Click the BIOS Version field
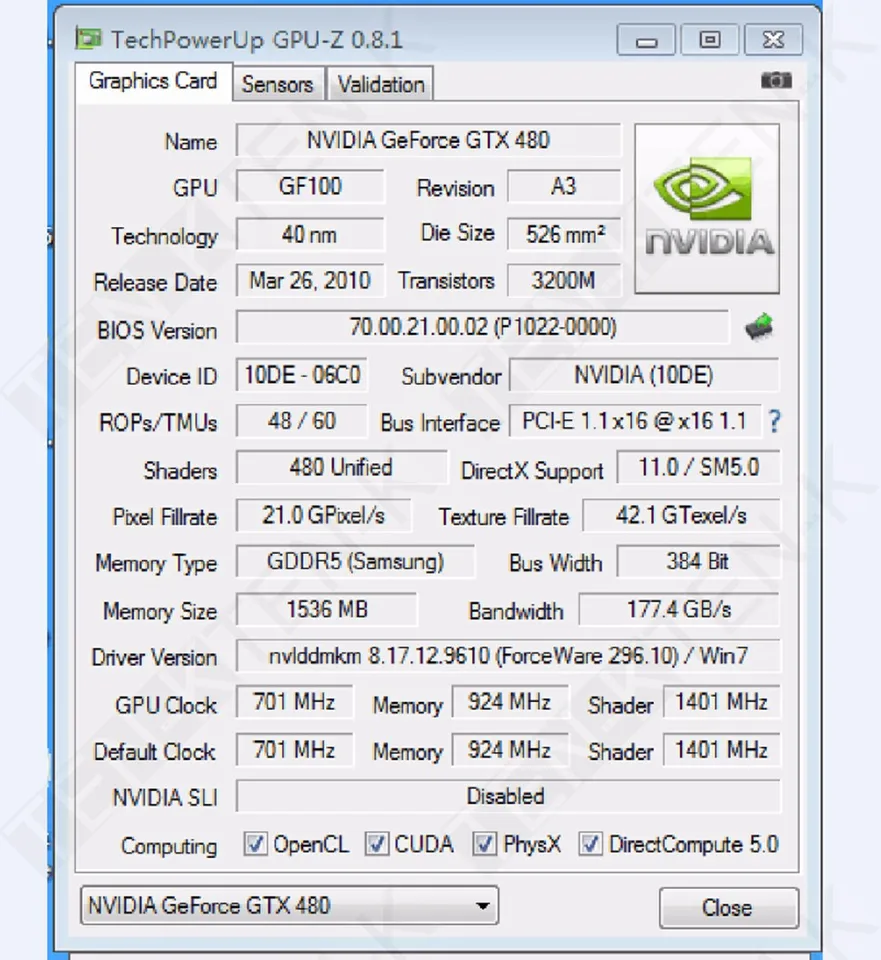The height and width of the screenshot is (960, 881). tap(482, 327)
